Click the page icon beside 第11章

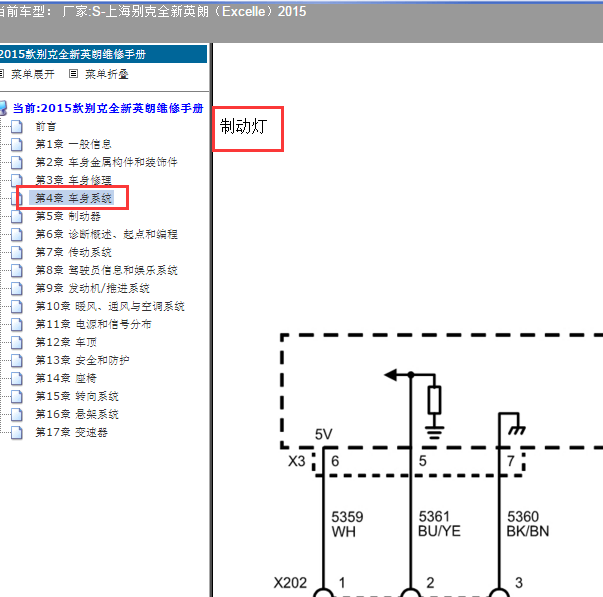(x=17, y=324)
